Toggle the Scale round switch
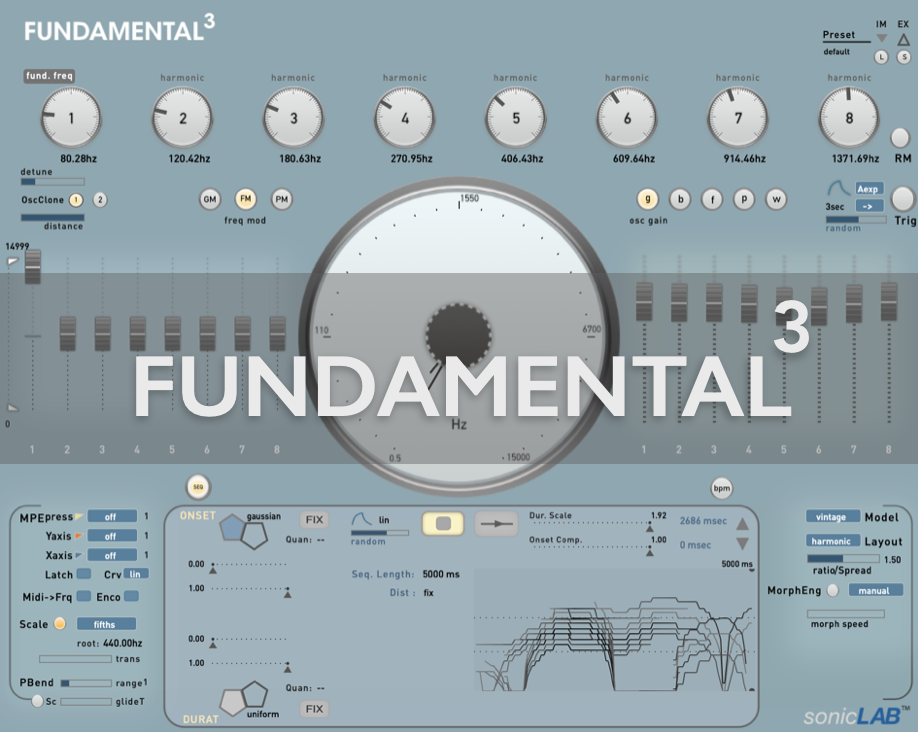This screenshot has height=732, width=918. pos(60,624)
